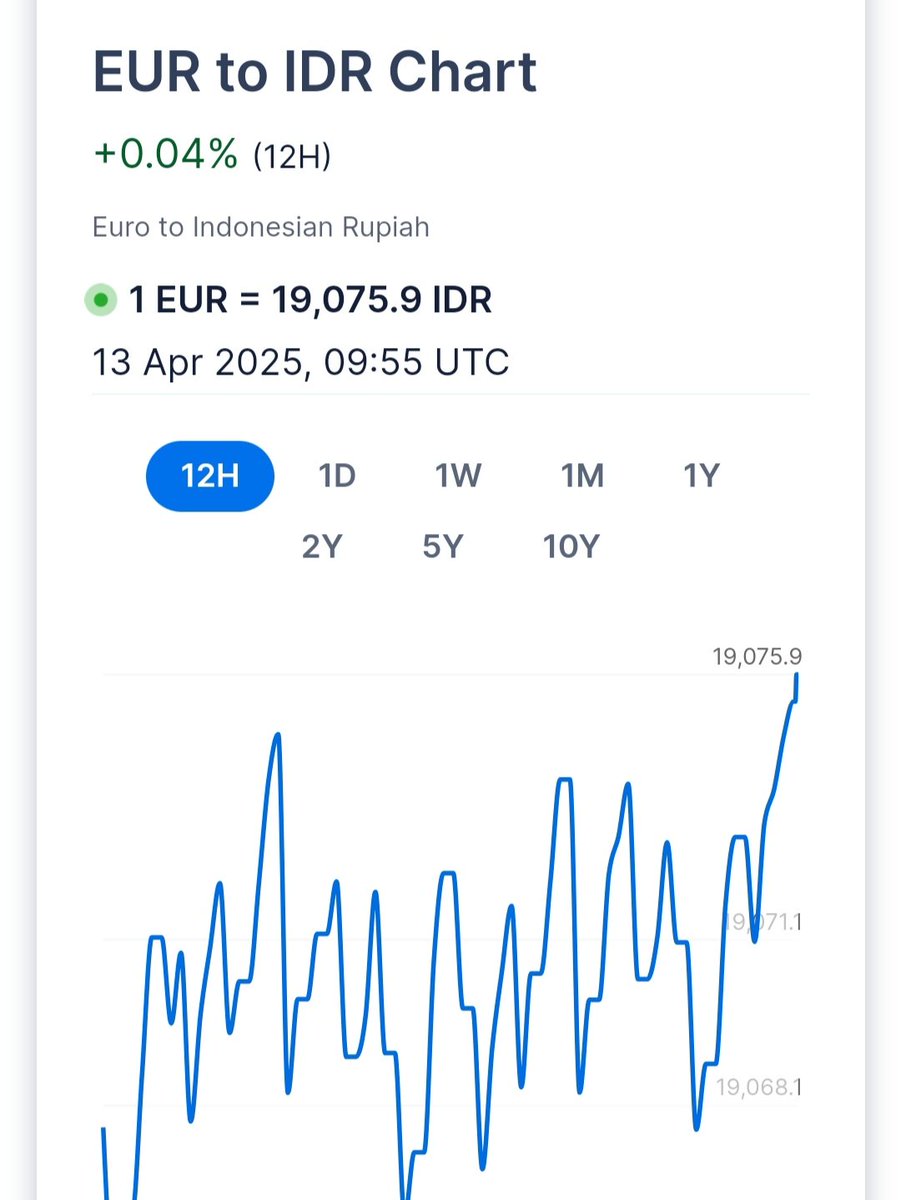Screen dimensions: 901x1200
Task: Click the tallest early peak on chart line
Action: [277, 736]
